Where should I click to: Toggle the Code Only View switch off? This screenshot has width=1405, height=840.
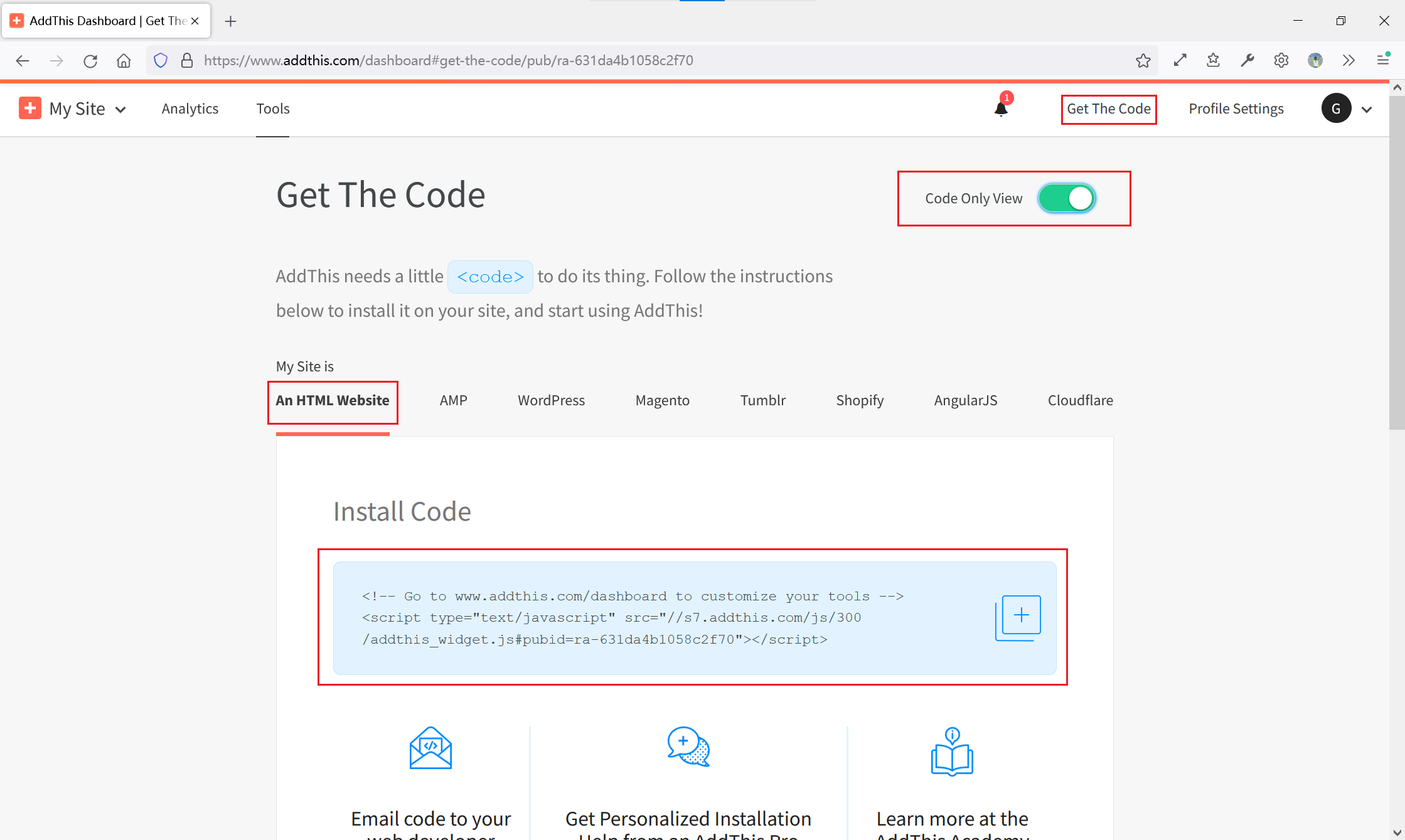1067,198
